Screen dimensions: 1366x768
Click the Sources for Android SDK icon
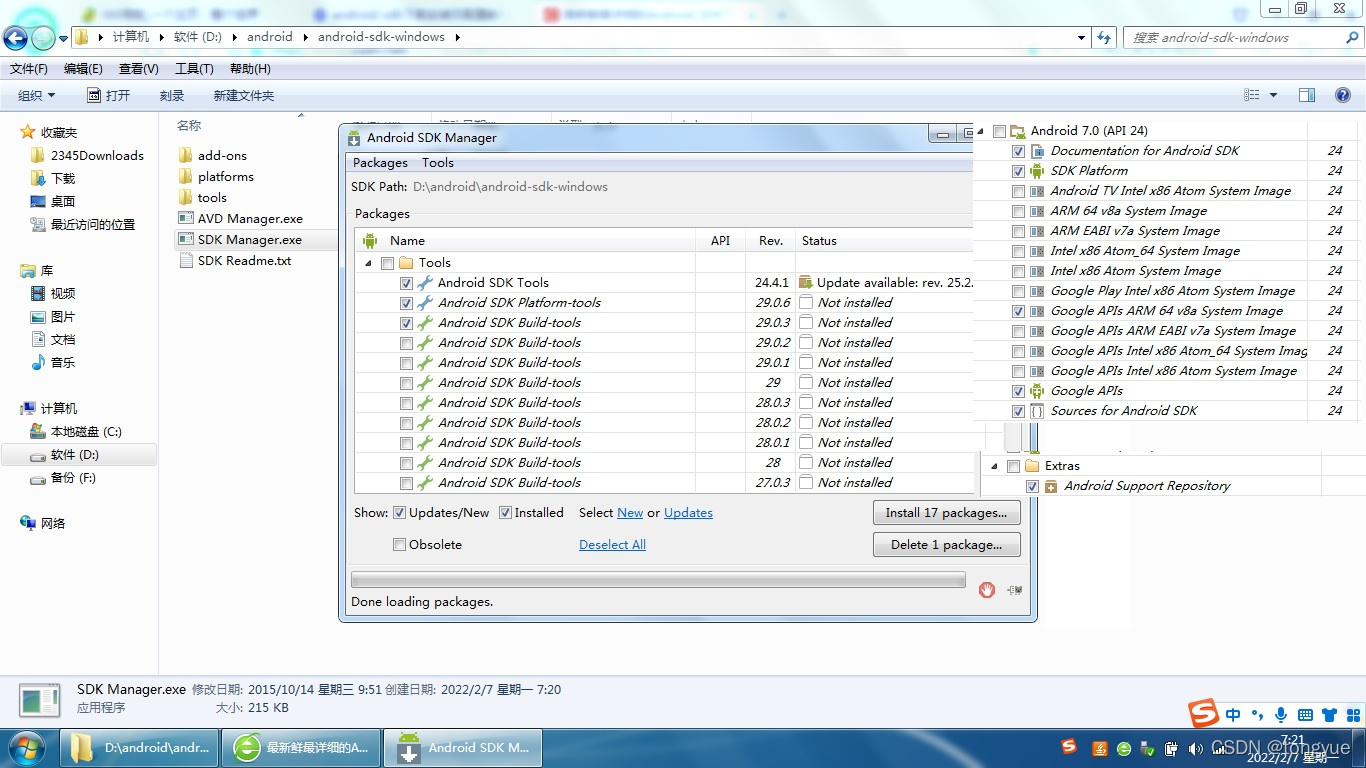(1038, 410)
